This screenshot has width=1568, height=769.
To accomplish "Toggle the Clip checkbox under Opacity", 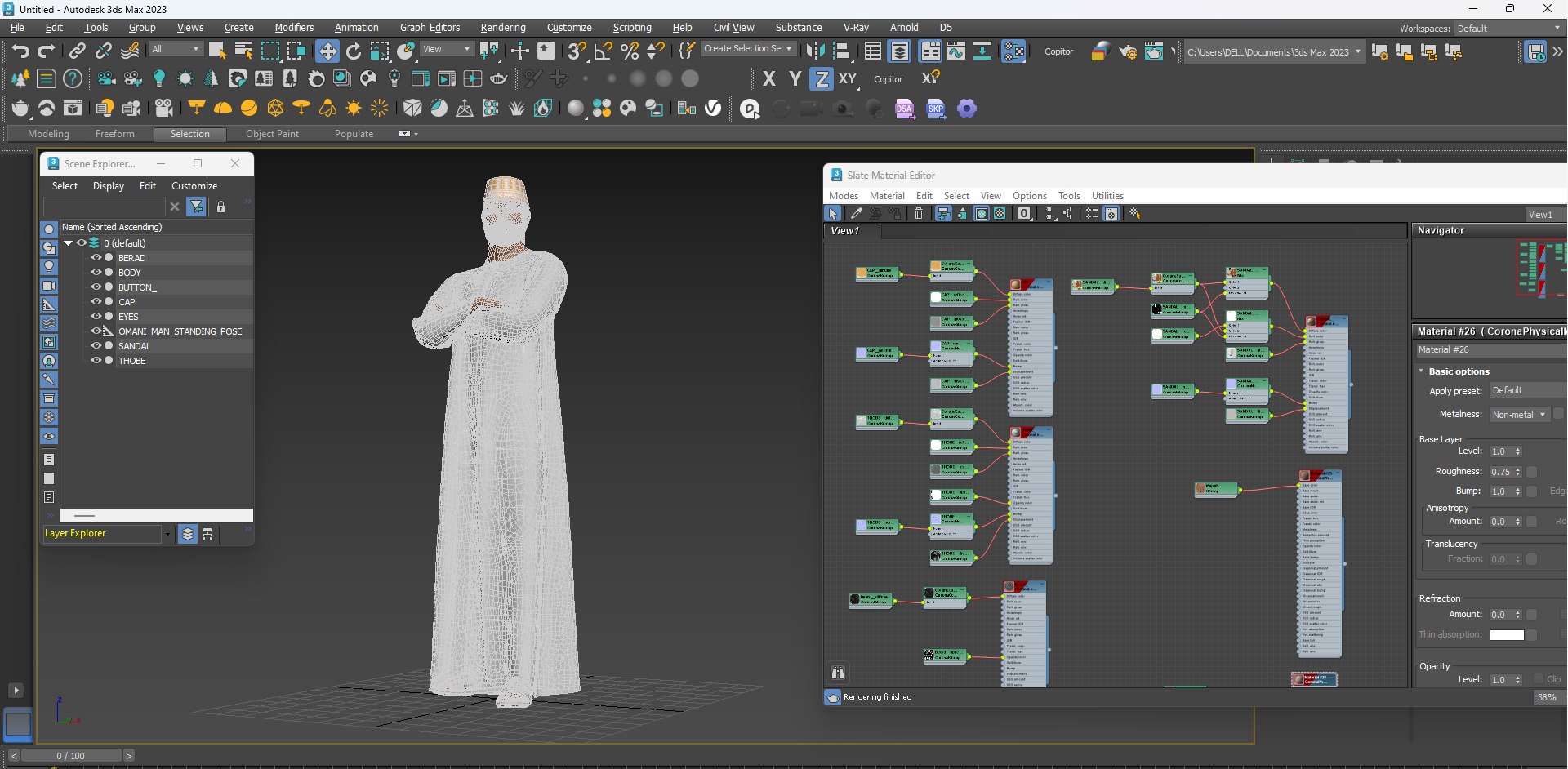I will [x=1539, y=679].
